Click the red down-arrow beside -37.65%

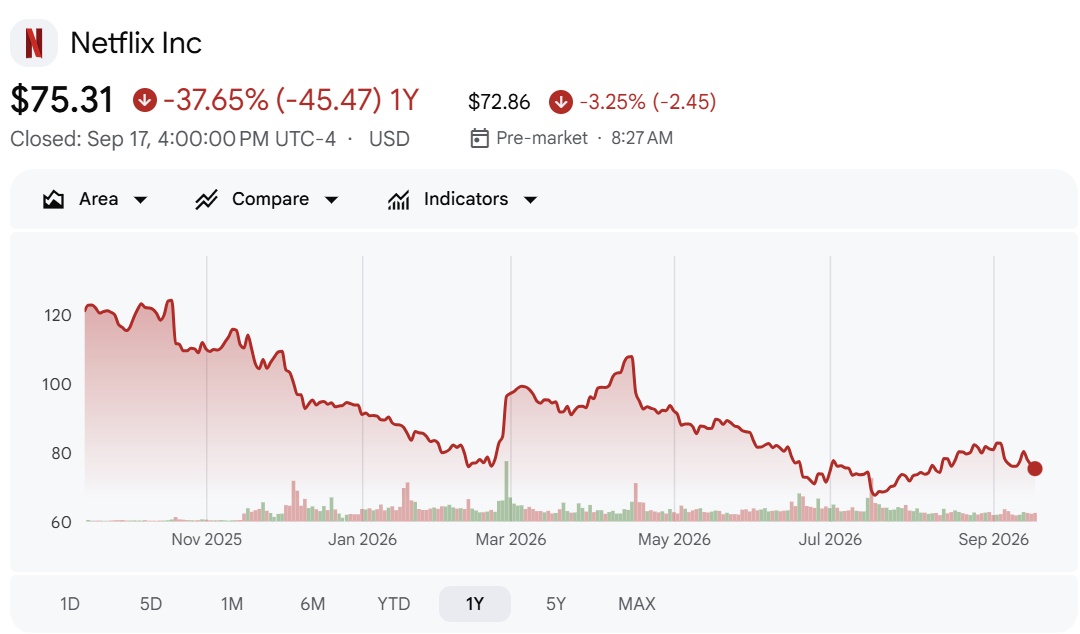click(x=145, y=101)
